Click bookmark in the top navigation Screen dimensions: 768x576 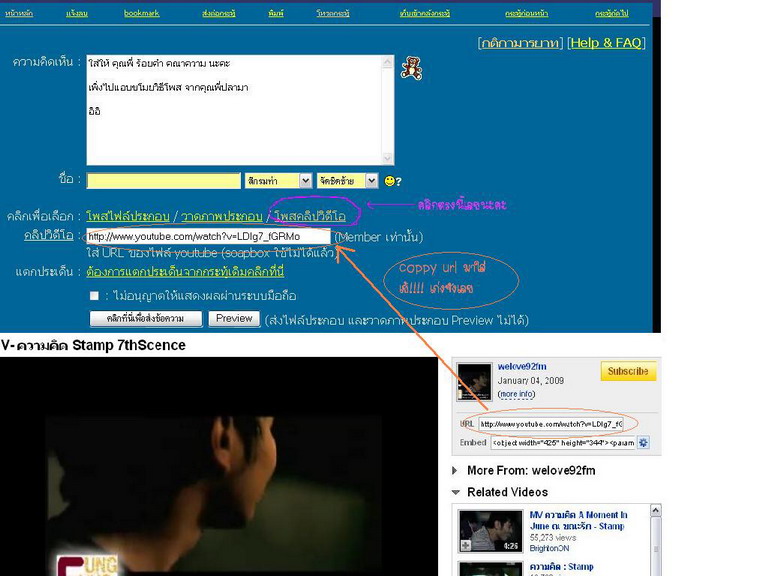(142, 13)
